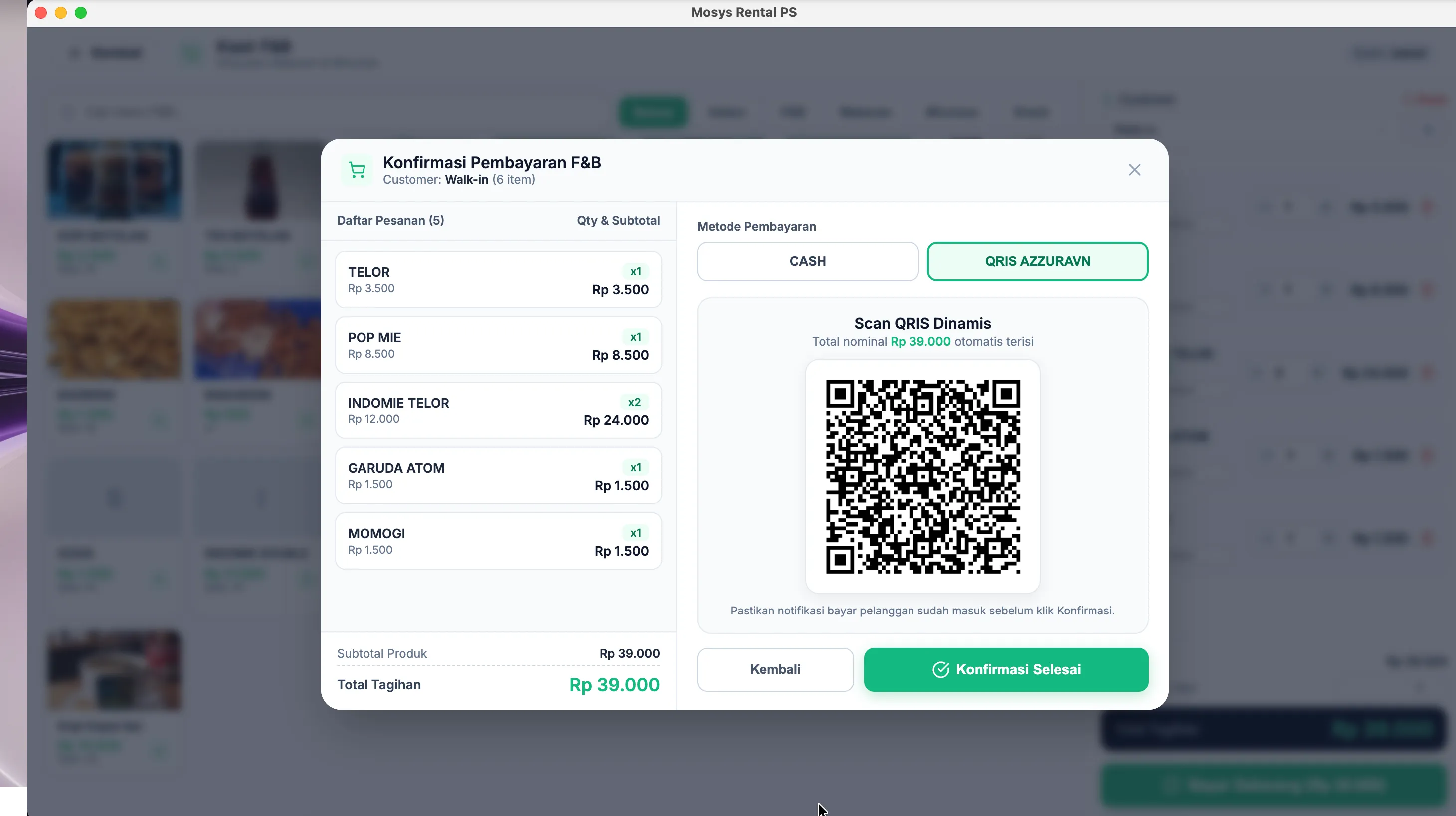Image resolution: width=1456 pixels, height=816 pixels.
Task: Select the GARUDA ATOM order row
Action: pos(498,475)
